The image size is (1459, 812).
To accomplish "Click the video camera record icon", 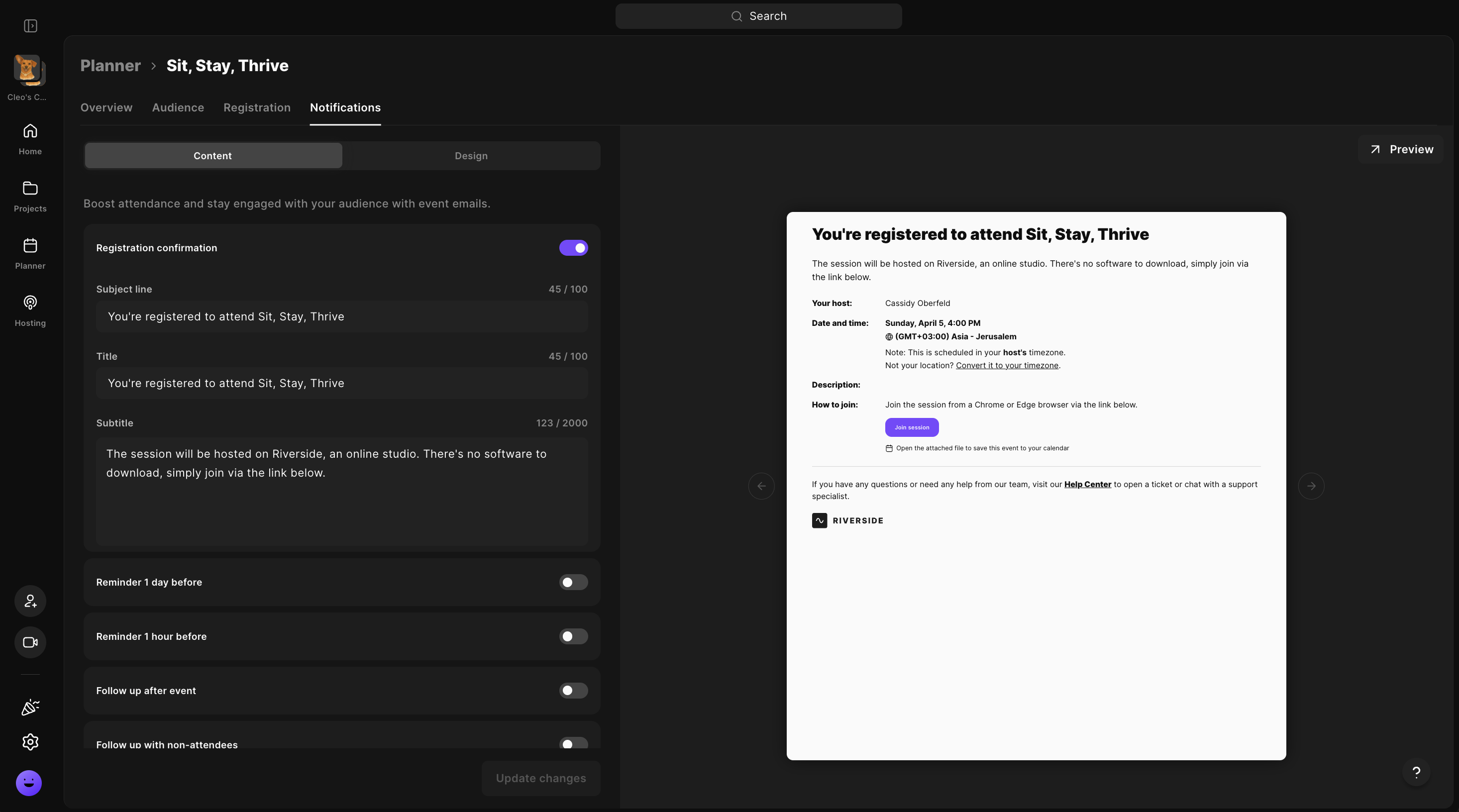I will 30,642.
